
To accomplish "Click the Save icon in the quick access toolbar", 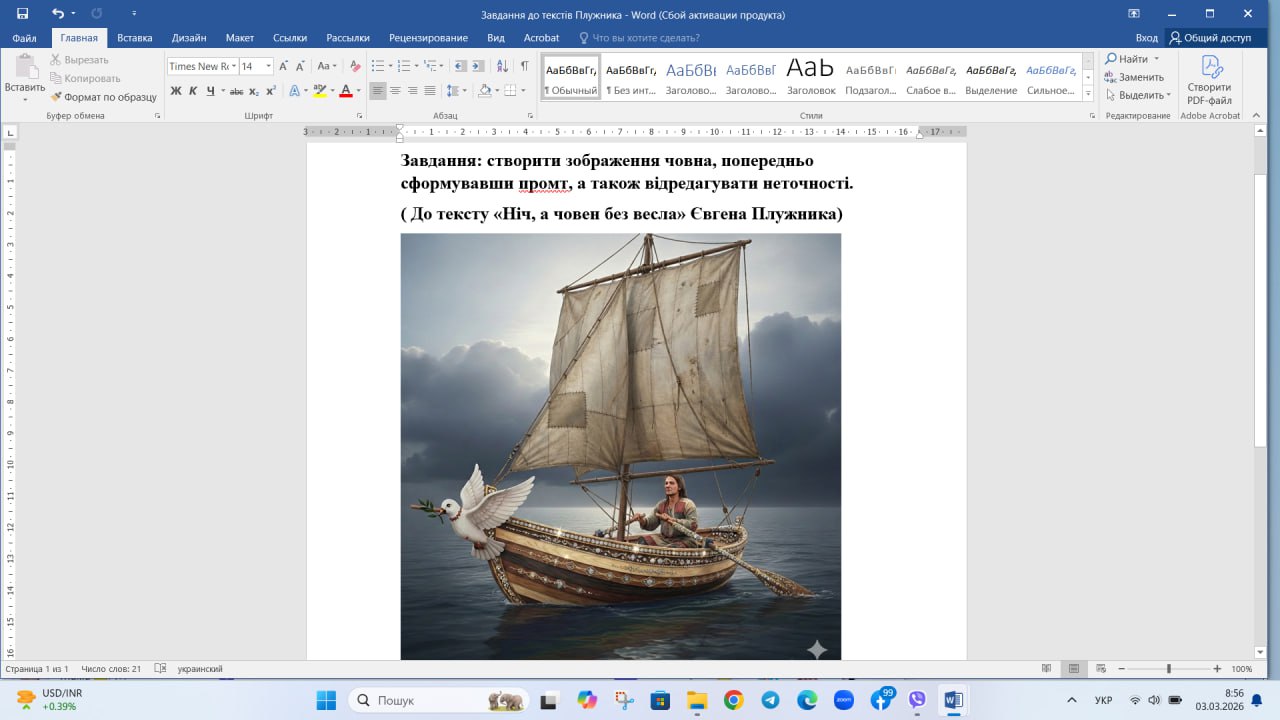I will tap(22, 14).
